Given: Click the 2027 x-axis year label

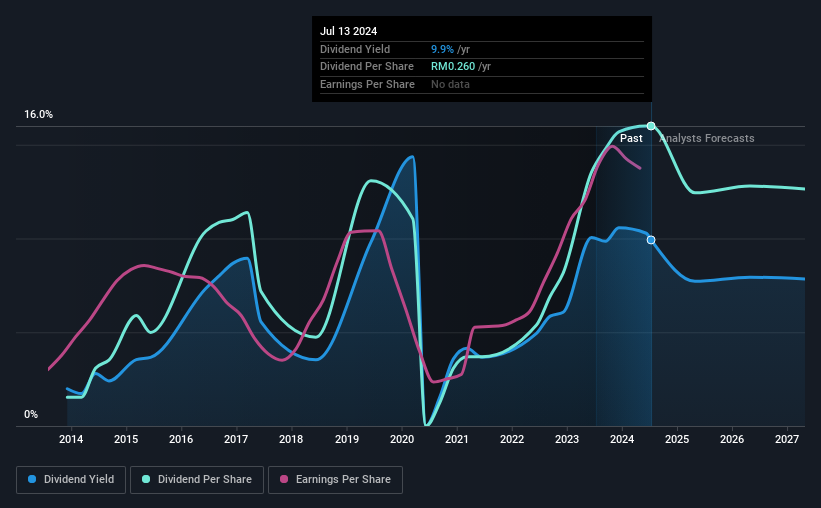Looking at the screenshot, I should click(x=787, y=439).
